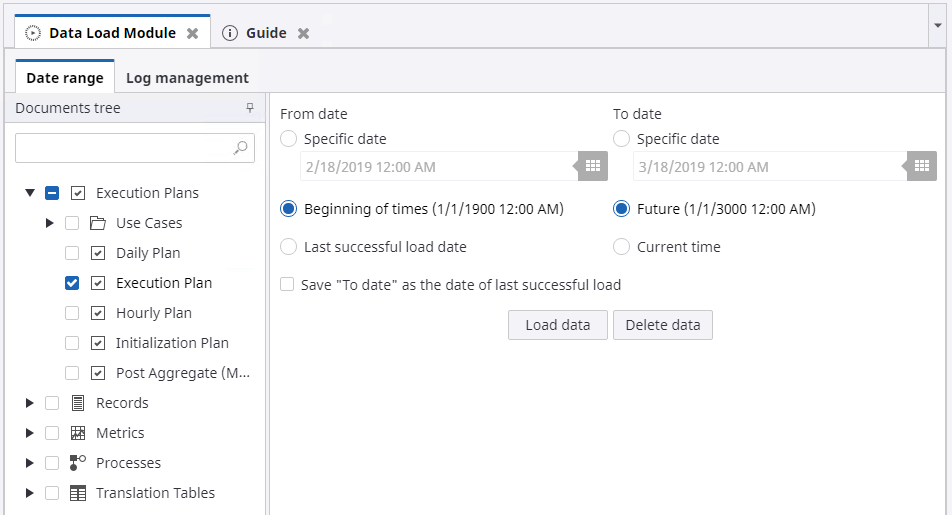Click the search magnifier icon in Documents tree
Viewport: 952px width, 515px height.
(x=240, y=148)
